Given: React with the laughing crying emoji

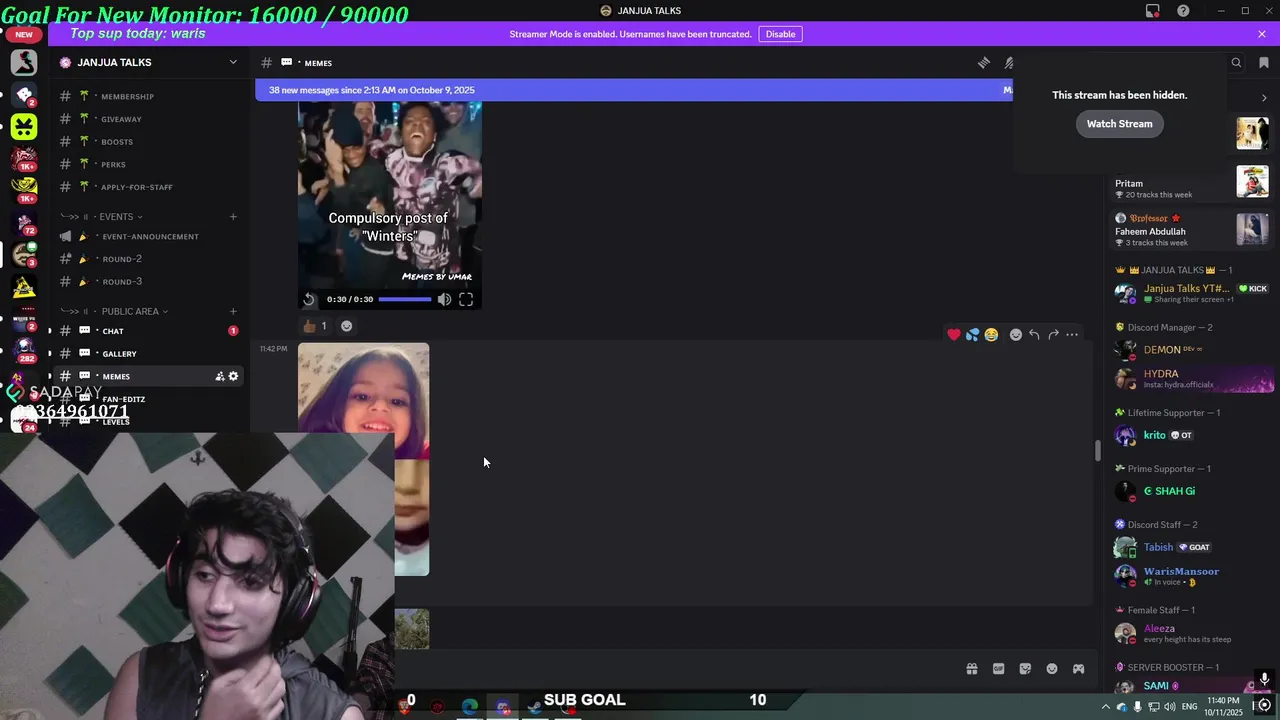Looking at the screenshot, I should pyautogui.click(x=991, y=335).
